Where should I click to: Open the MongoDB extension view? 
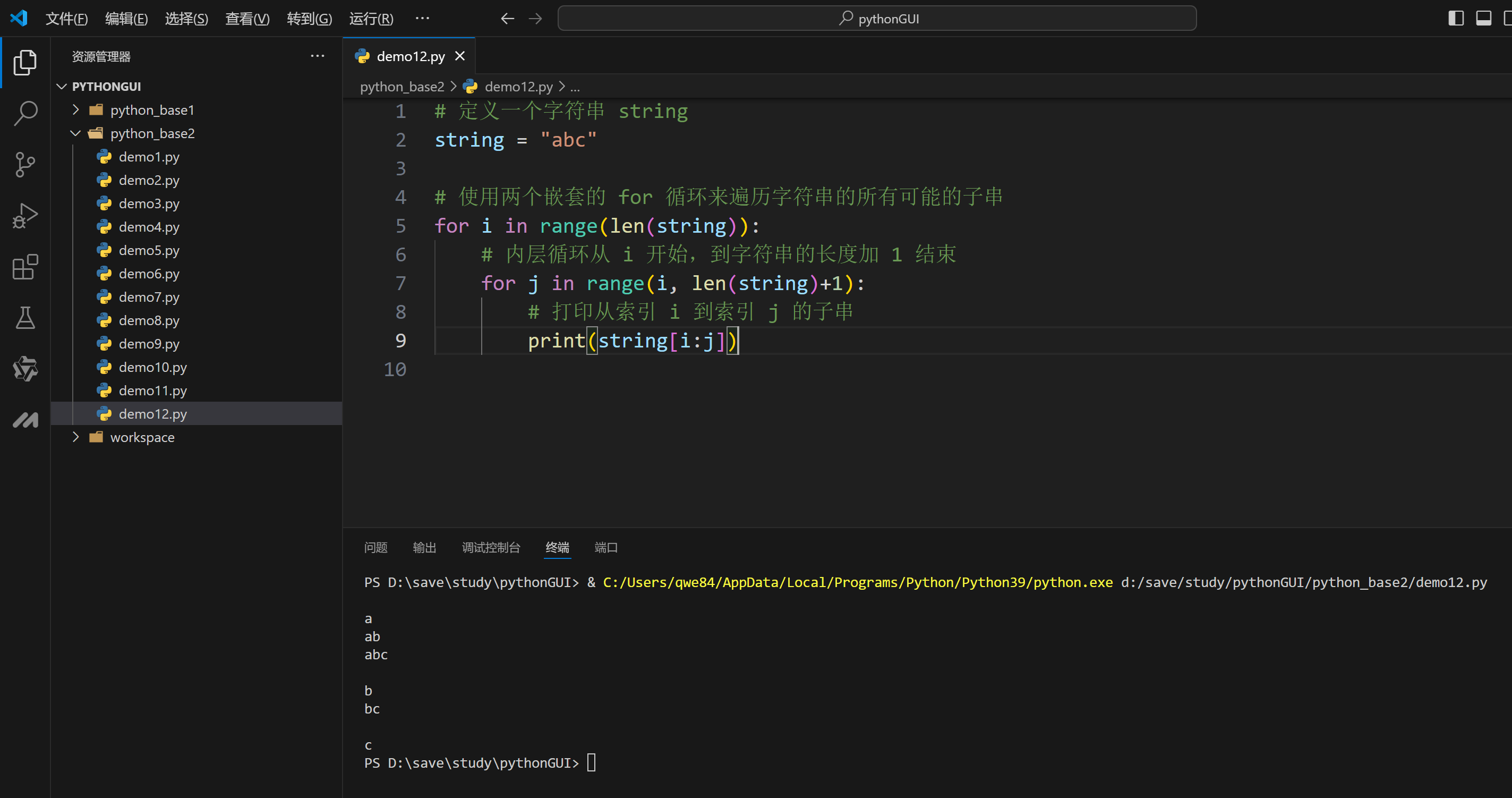(x=25, y=419)
